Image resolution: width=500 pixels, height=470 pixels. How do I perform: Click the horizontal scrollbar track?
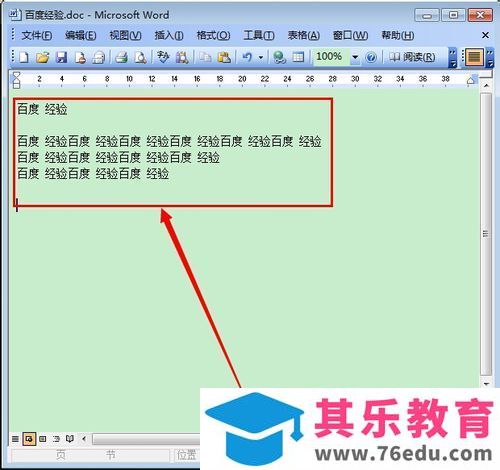pos(146,439)
